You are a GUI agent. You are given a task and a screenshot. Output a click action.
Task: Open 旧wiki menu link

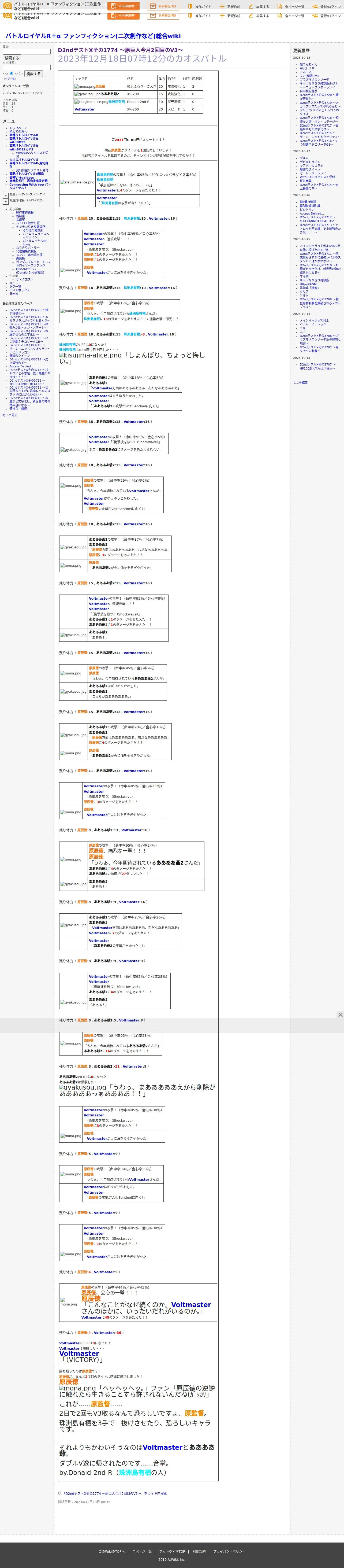click(x=13, y=294)
